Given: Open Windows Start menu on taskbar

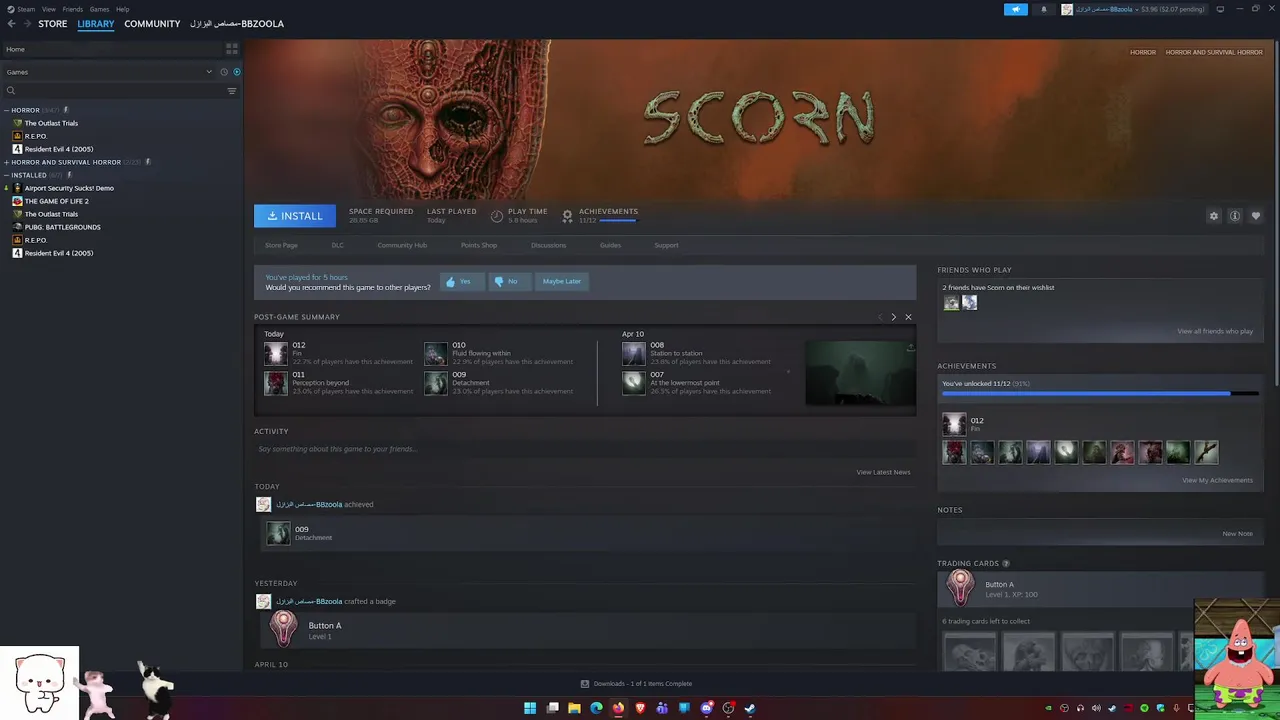Looking at the screenshot, I should click(x=530, y=708).
